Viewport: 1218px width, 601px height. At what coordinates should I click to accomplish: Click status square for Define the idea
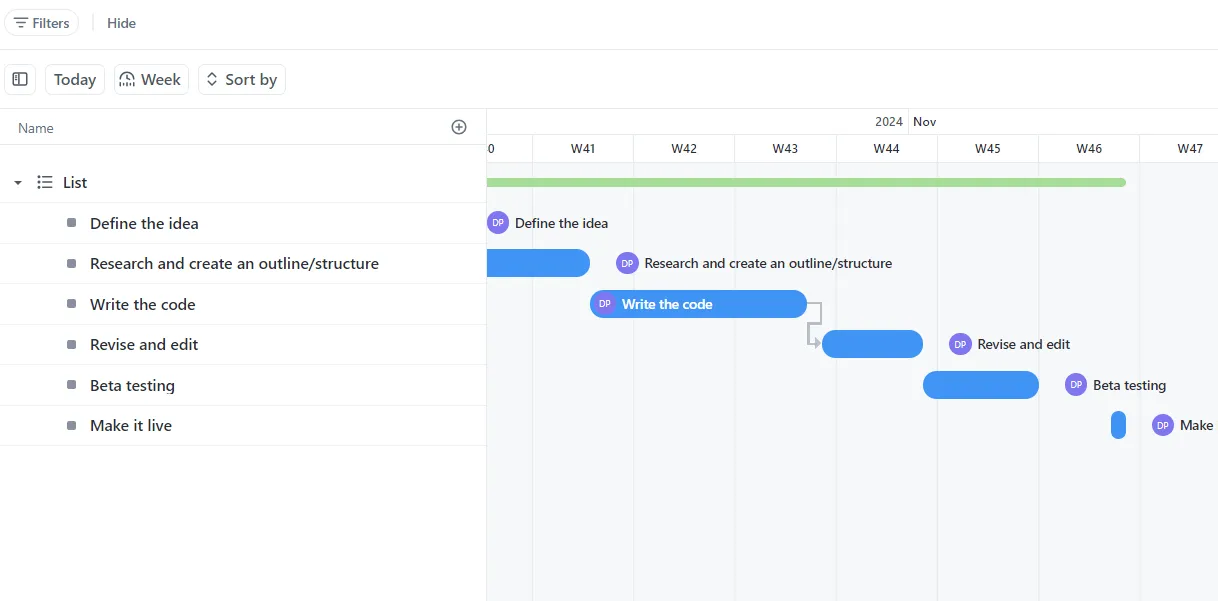(71, 223)
